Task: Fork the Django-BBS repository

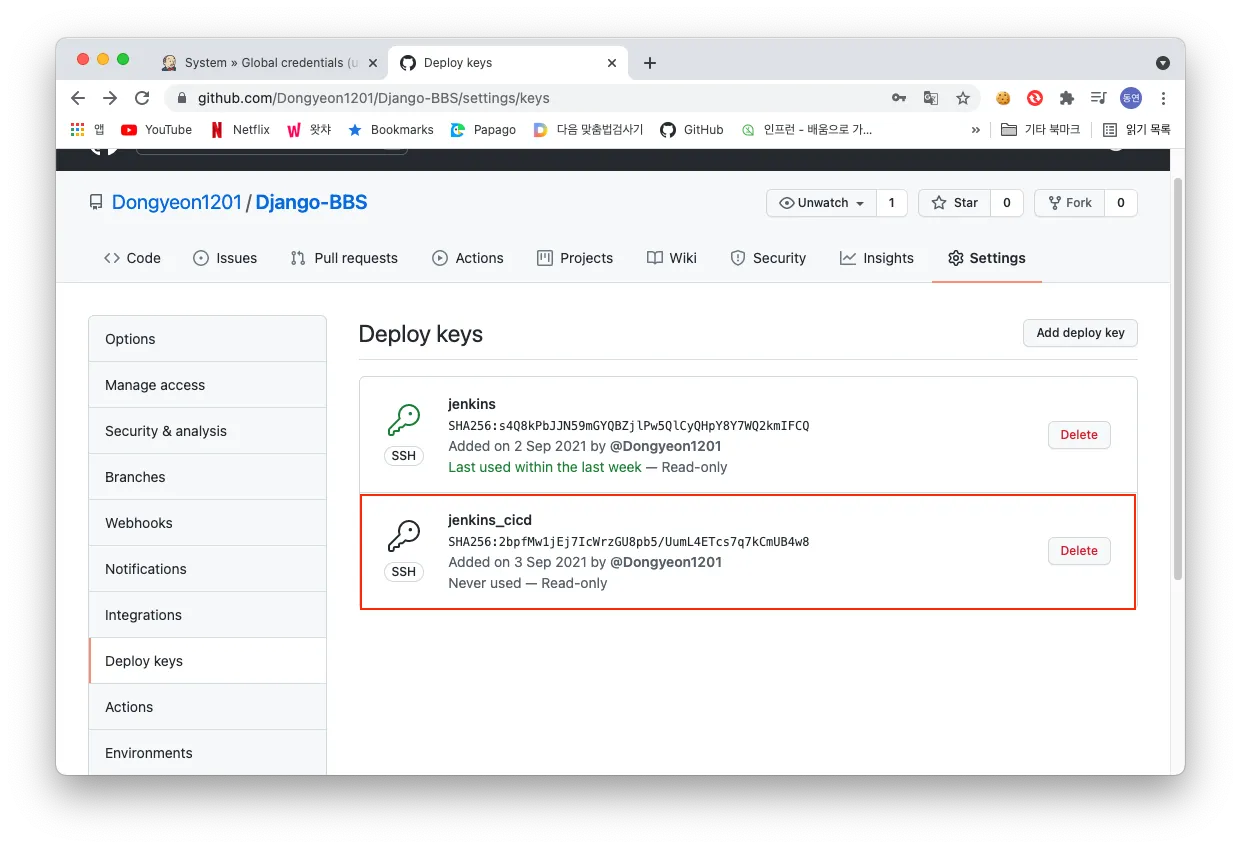Action: point(1070,203)
